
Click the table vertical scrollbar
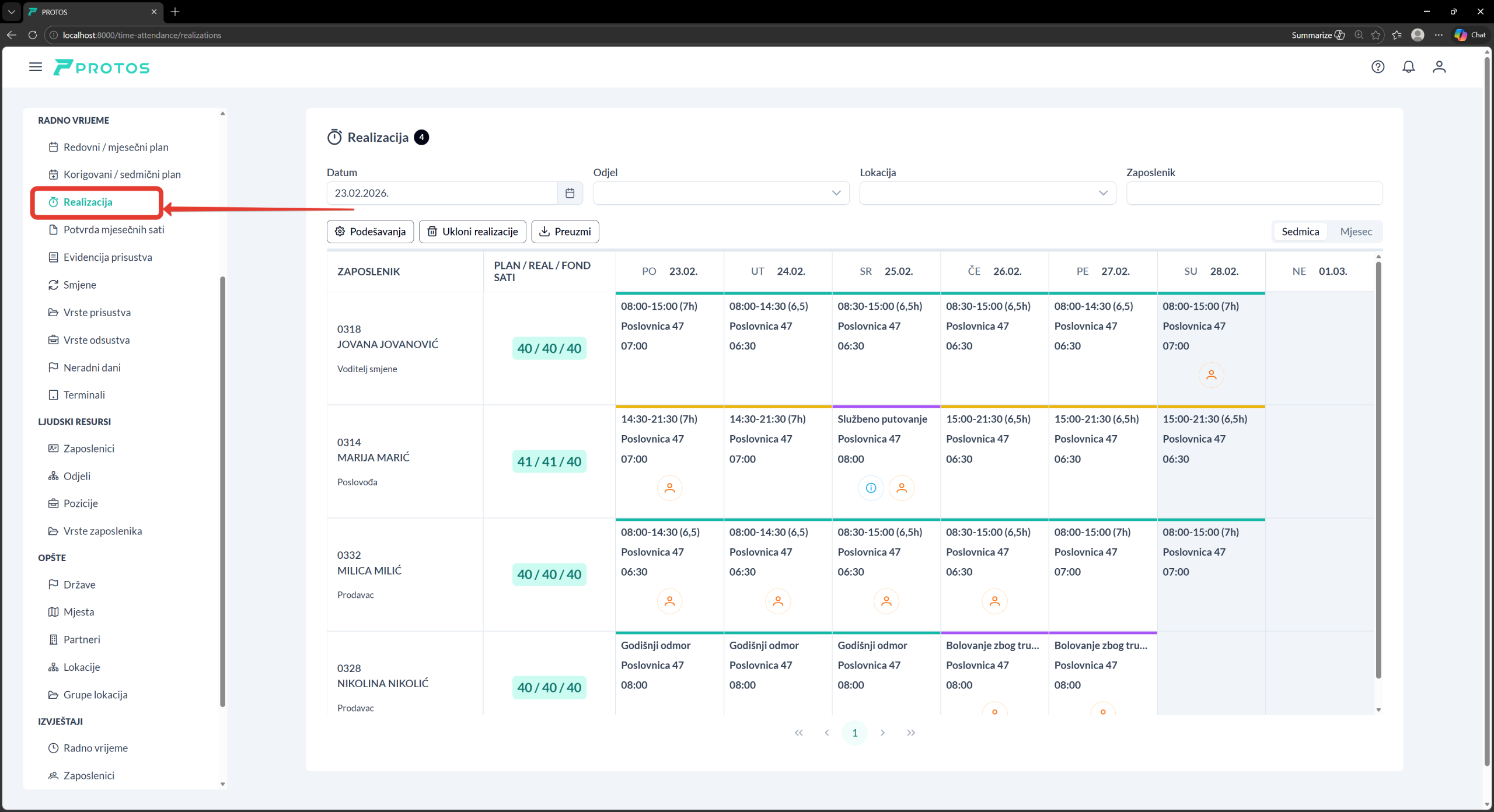pos(1378,467)
